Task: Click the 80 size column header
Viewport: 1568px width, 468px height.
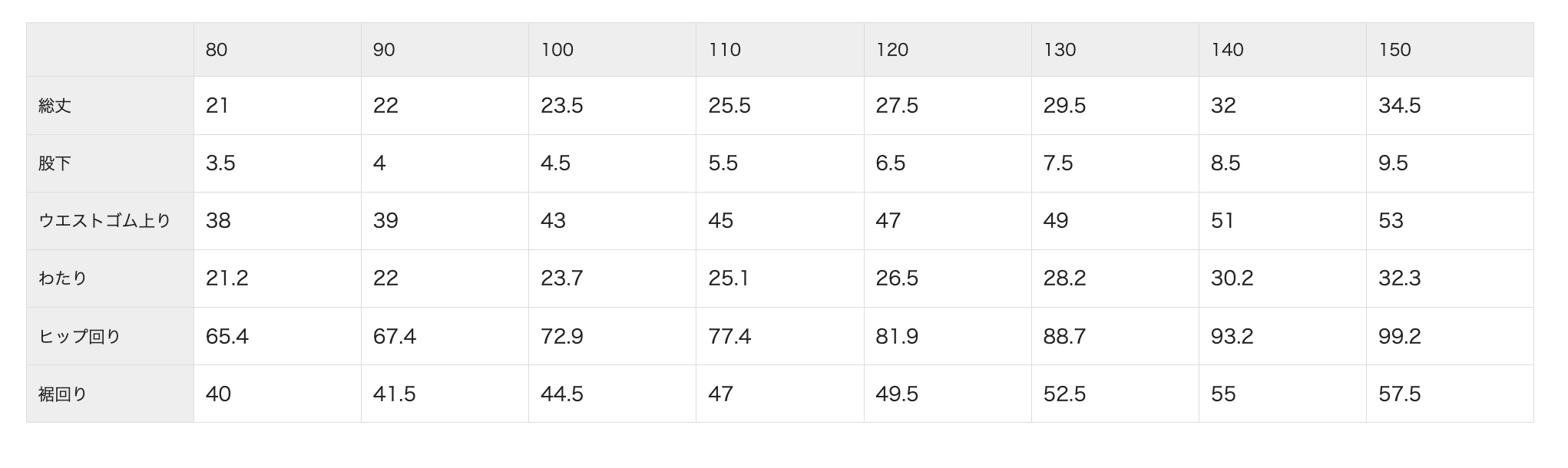Action: [217, 50]
